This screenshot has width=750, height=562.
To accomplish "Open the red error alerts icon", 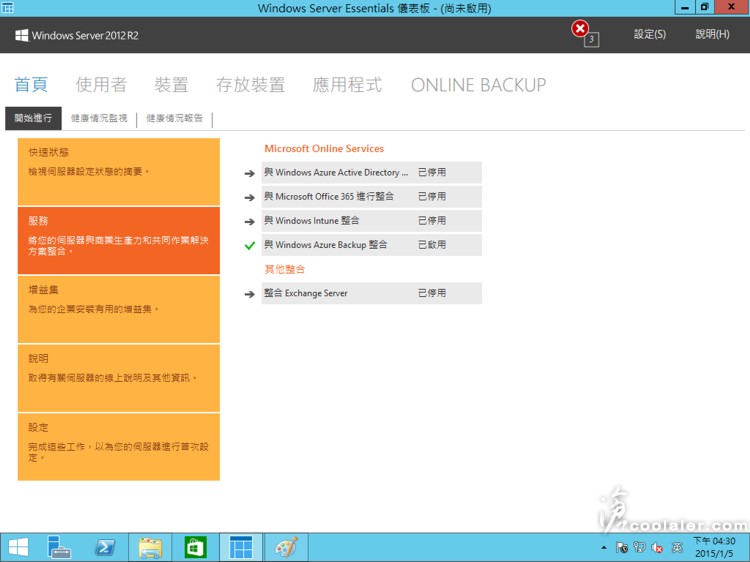I will (x=580, y=29).
